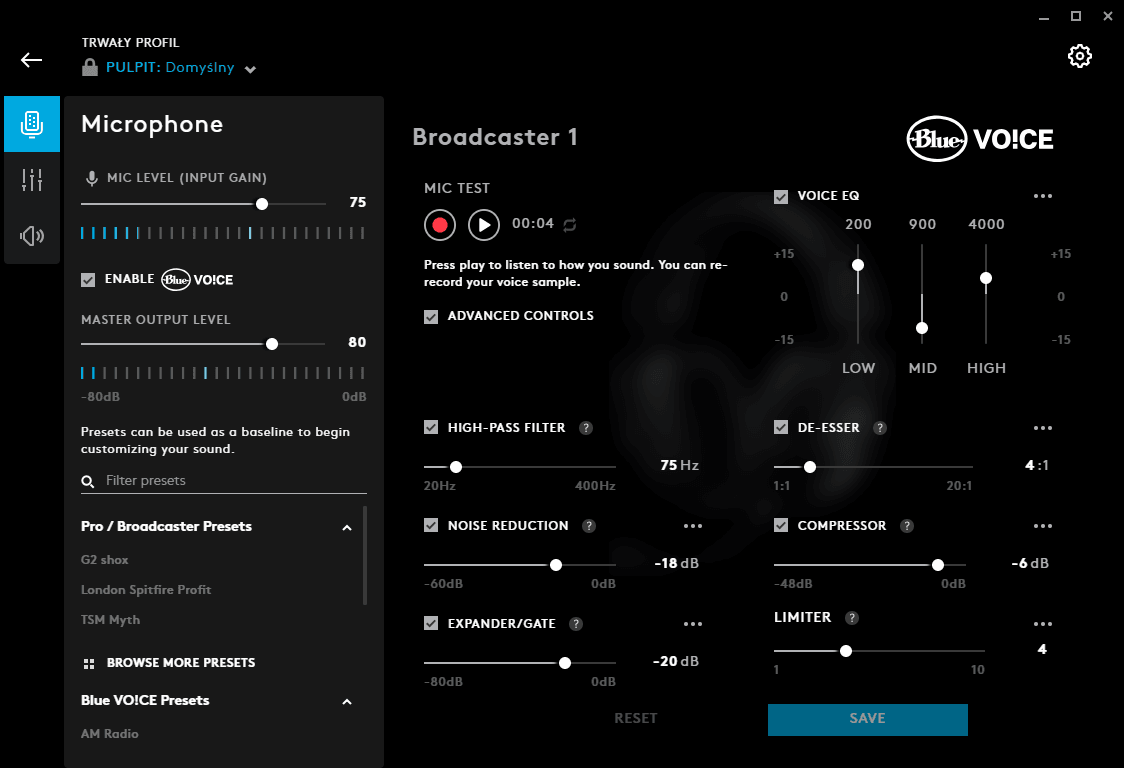Open Voice EQ more options
This screenshot has height=768, width=1124.
tap(1043, 196)
